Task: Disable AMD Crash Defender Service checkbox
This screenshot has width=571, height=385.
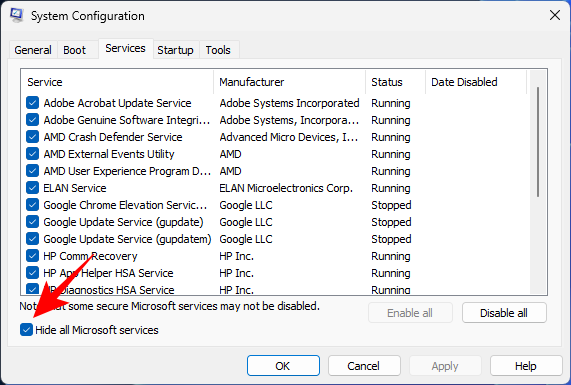Action: point(32,137)
